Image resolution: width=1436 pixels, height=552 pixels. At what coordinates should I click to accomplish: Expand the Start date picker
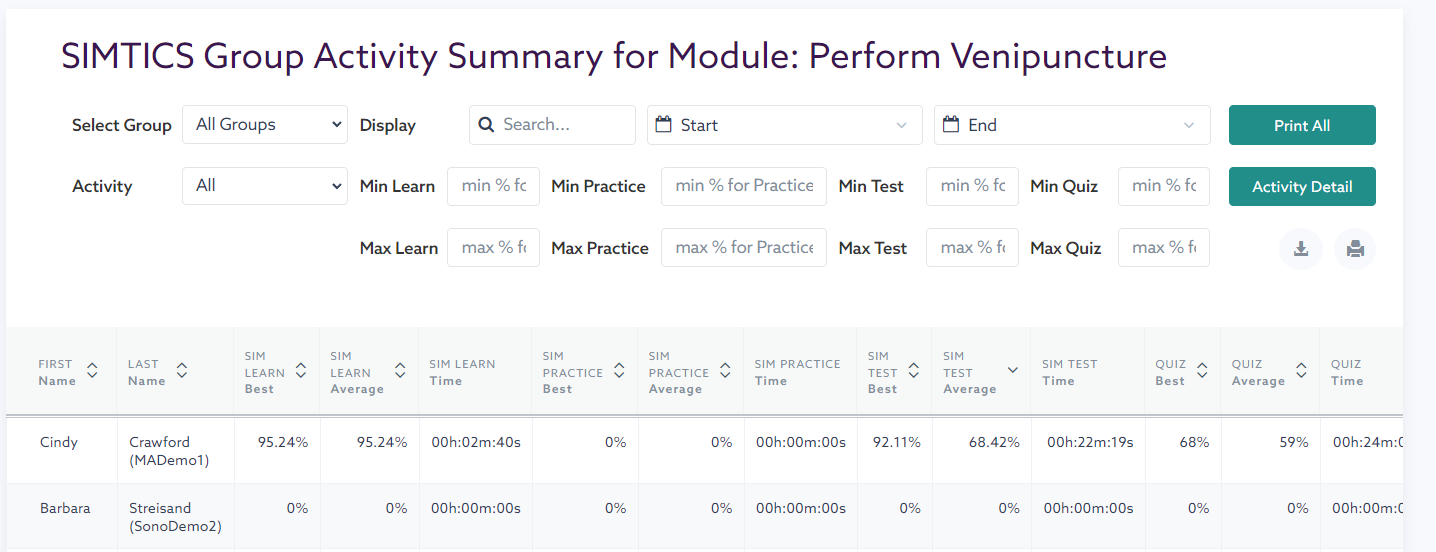click(x=902, y=126)
